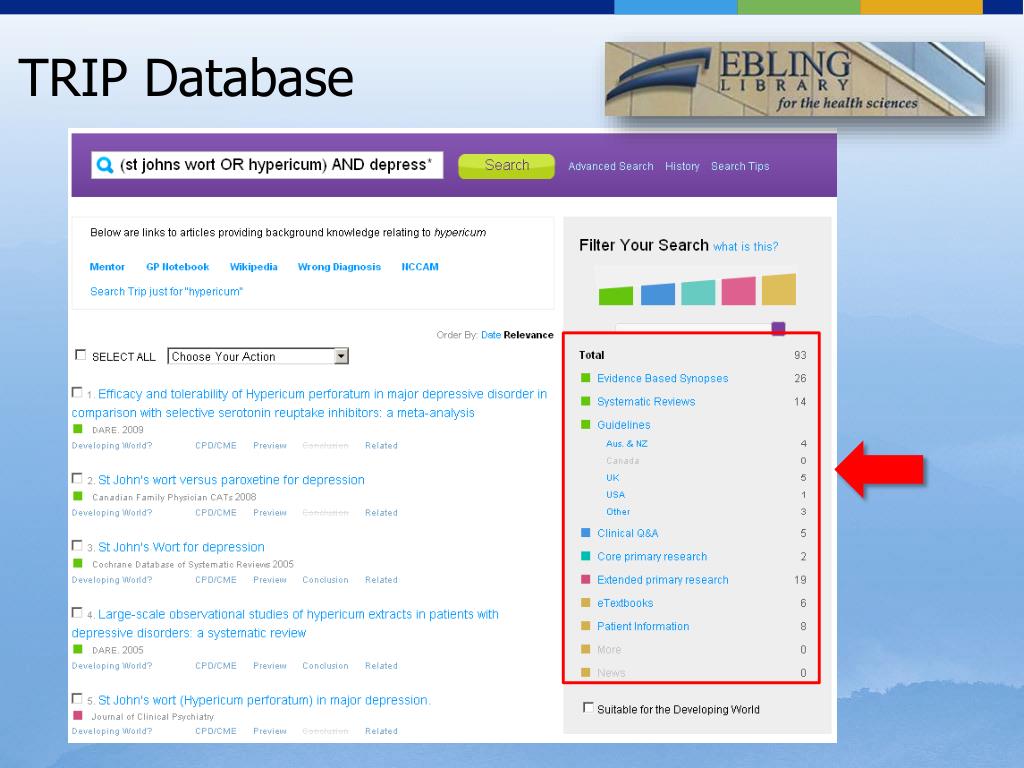Order results by Date
The width and height of the screenshot is (1024, 768).
(x=490, y=335)
